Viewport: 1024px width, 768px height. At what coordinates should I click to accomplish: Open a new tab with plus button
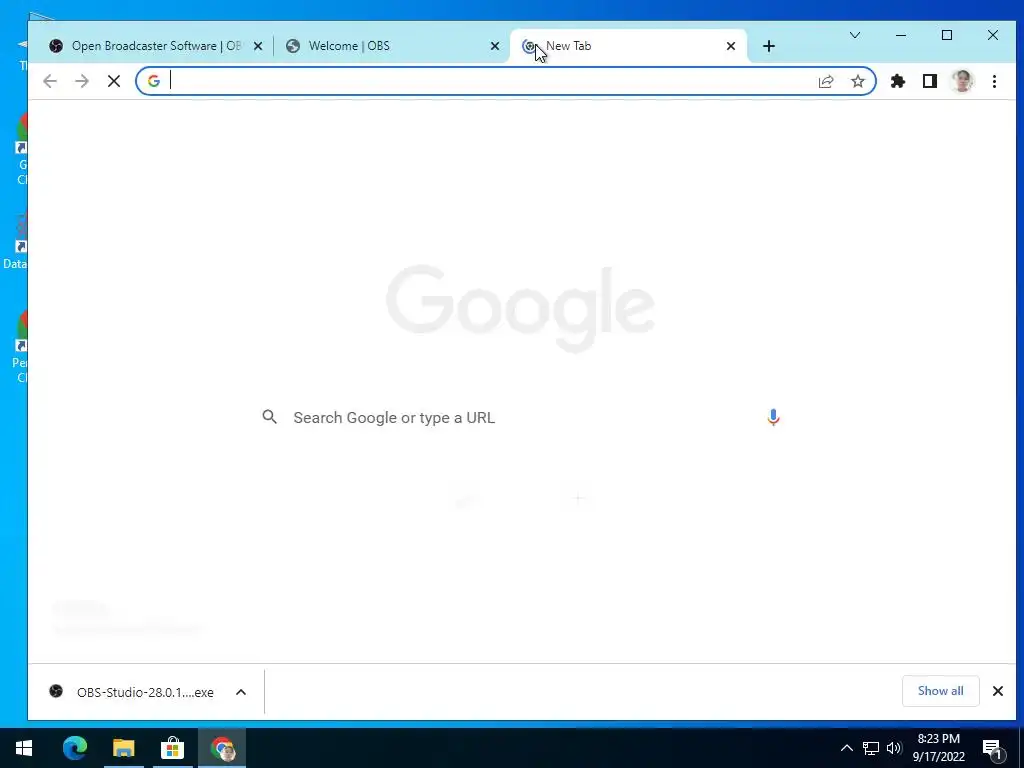tap(769, 46)
